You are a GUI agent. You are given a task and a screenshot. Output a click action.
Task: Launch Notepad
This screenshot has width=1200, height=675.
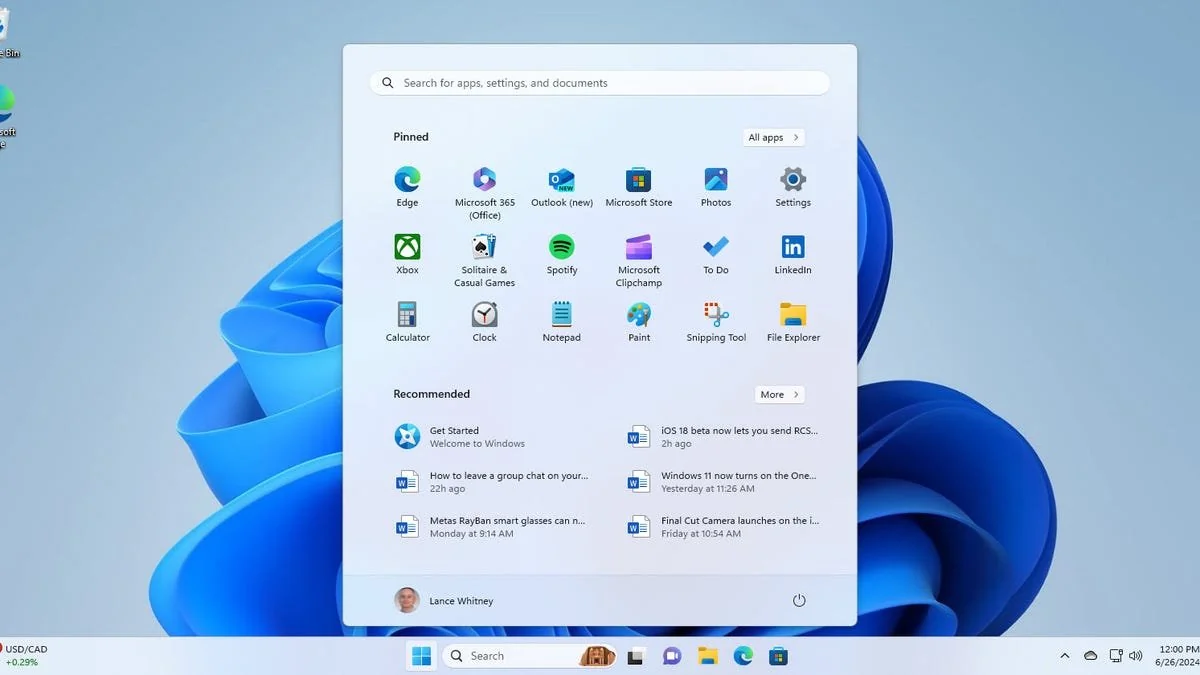562,321
